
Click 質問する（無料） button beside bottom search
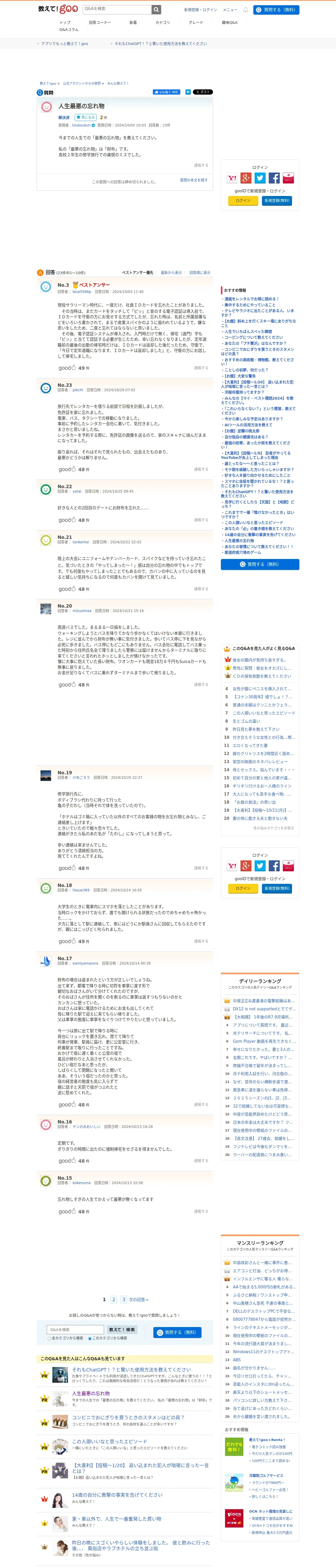pos(177,1333)
